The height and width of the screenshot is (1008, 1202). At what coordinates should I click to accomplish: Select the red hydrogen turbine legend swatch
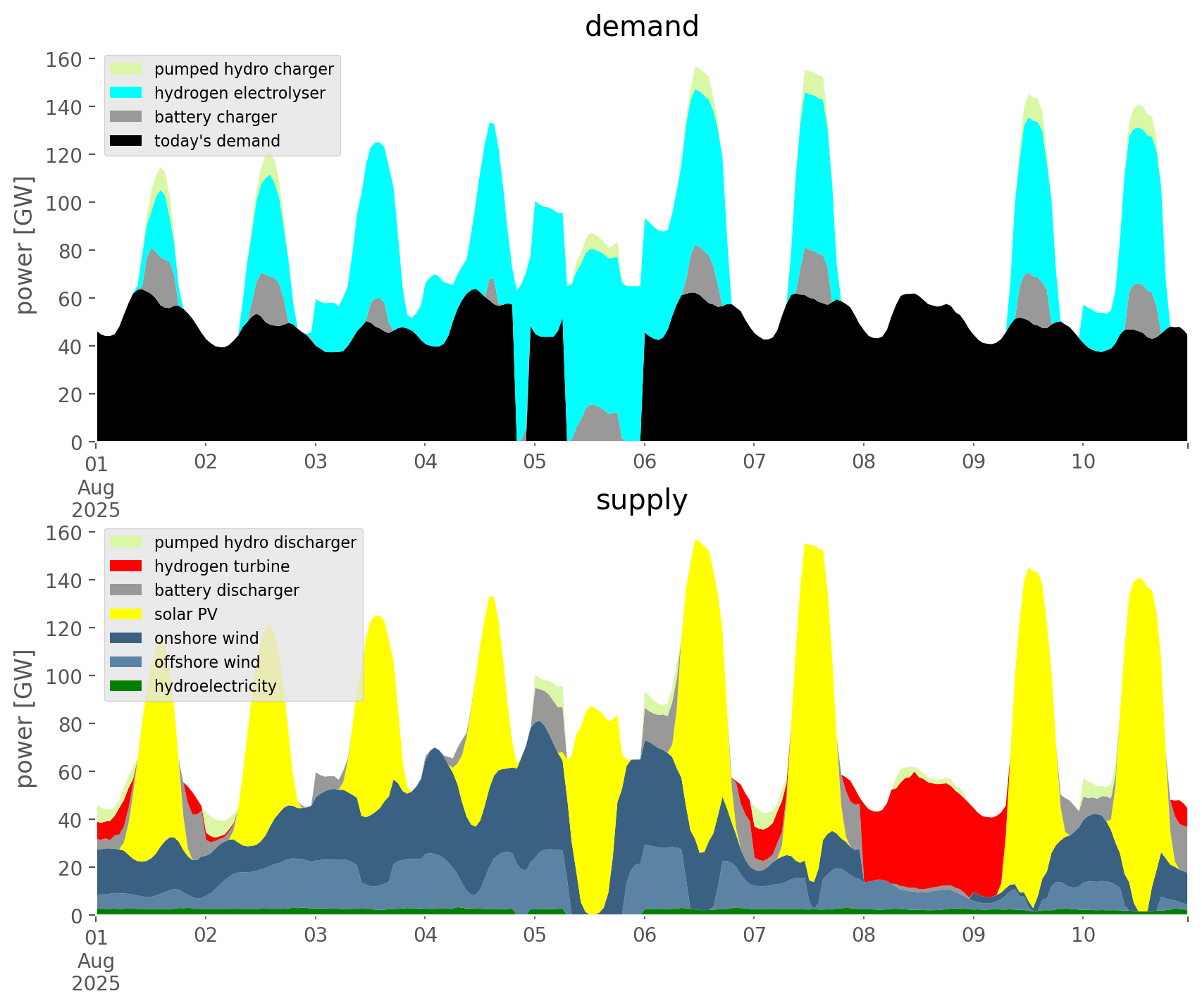126,566
